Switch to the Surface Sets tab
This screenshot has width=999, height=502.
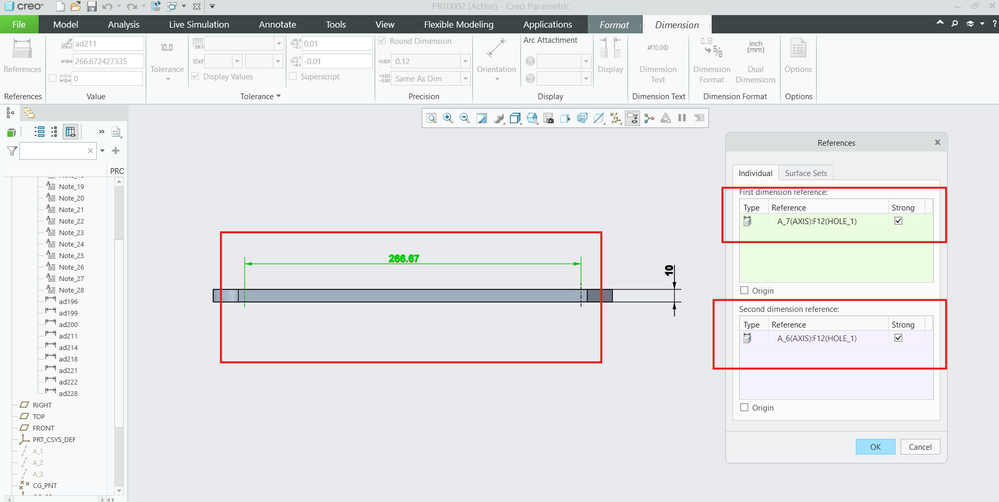coord(806,173)
